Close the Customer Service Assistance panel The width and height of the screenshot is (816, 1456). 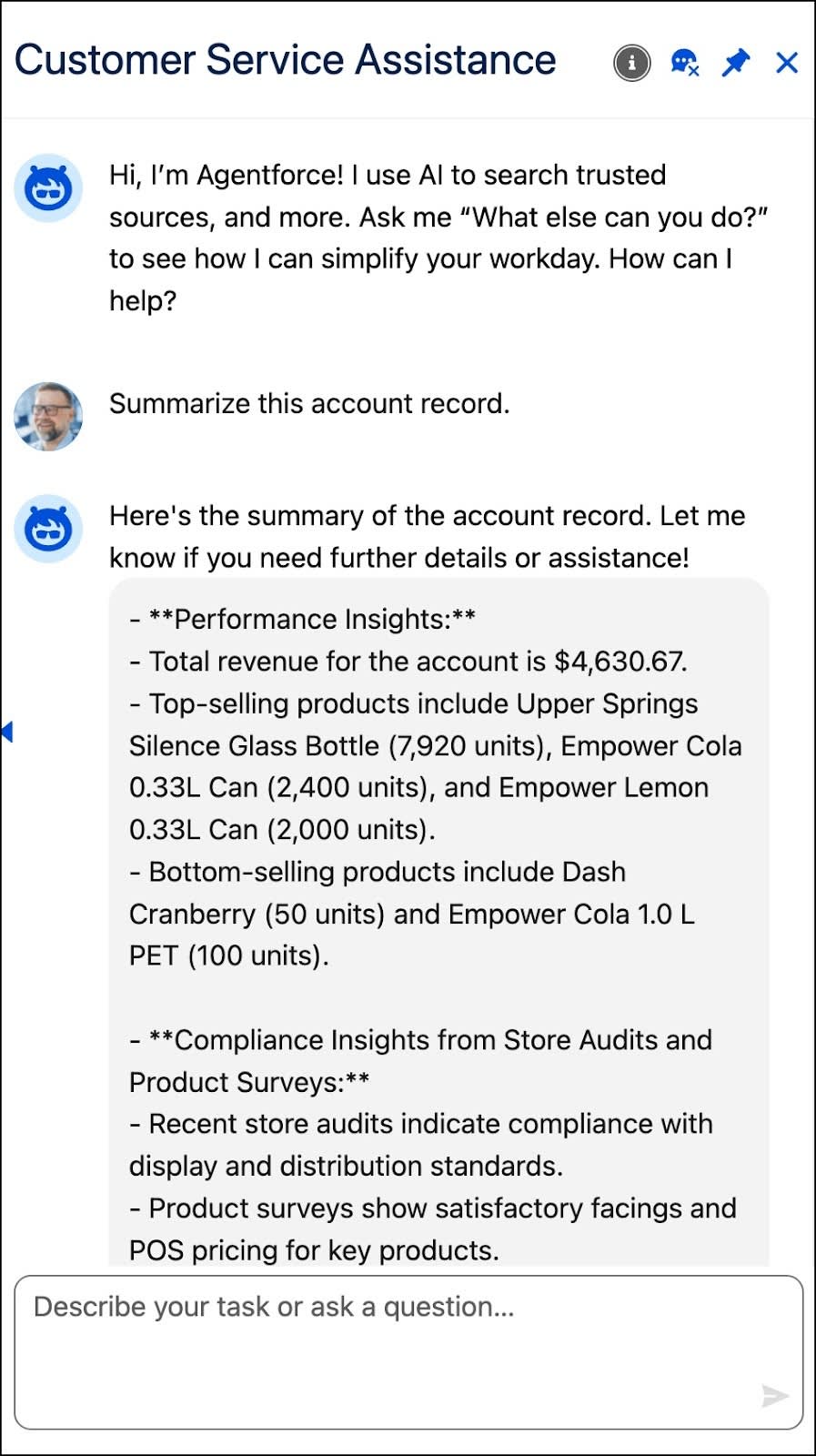pyautogui.click(x=784, y=64)
